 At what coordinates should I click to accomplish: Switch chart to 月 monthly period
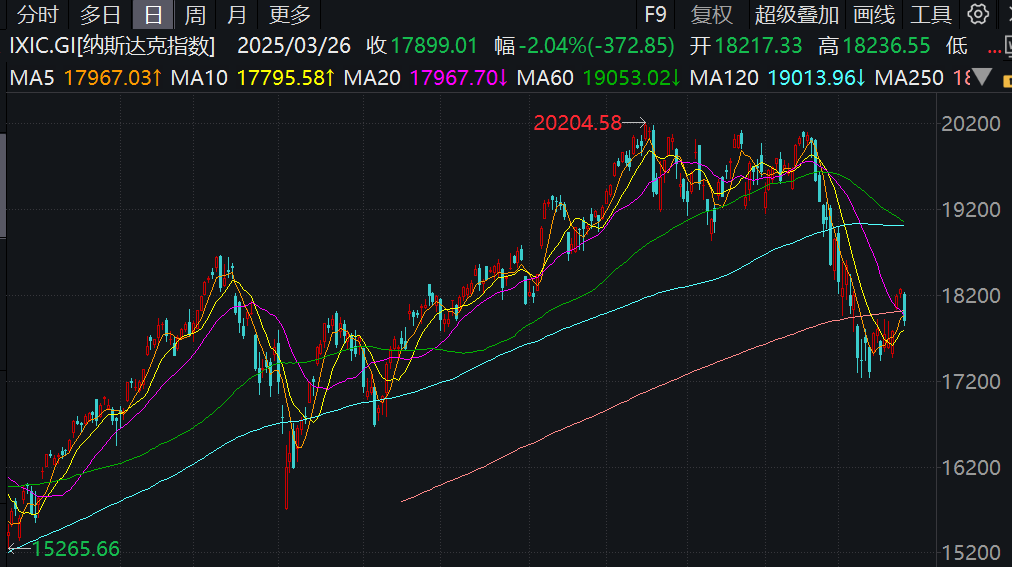[x=237, y=14]
